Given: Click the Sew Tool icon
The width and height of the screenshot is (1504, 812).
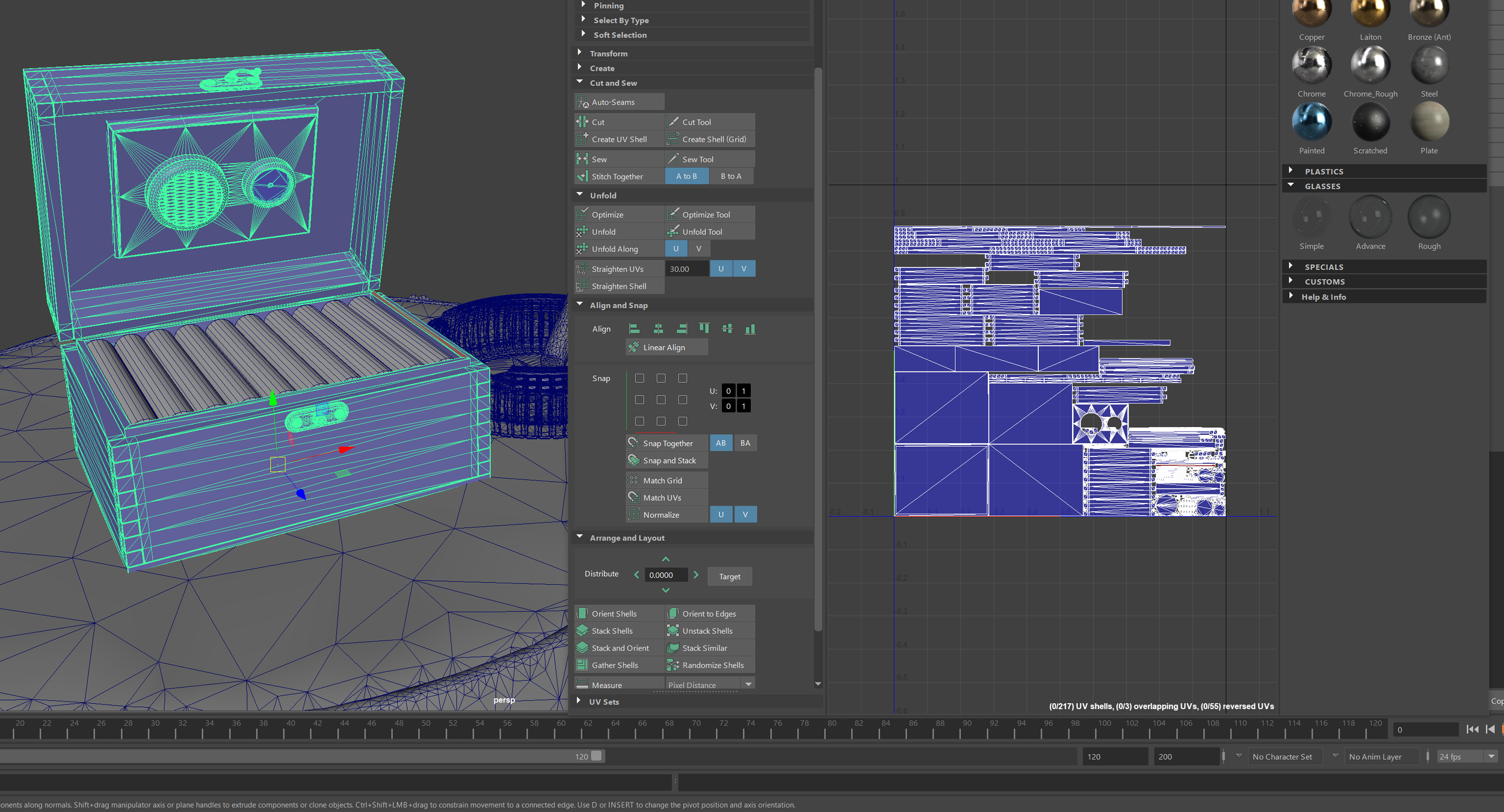Looking at the screenshot, I should coord(673,159).
